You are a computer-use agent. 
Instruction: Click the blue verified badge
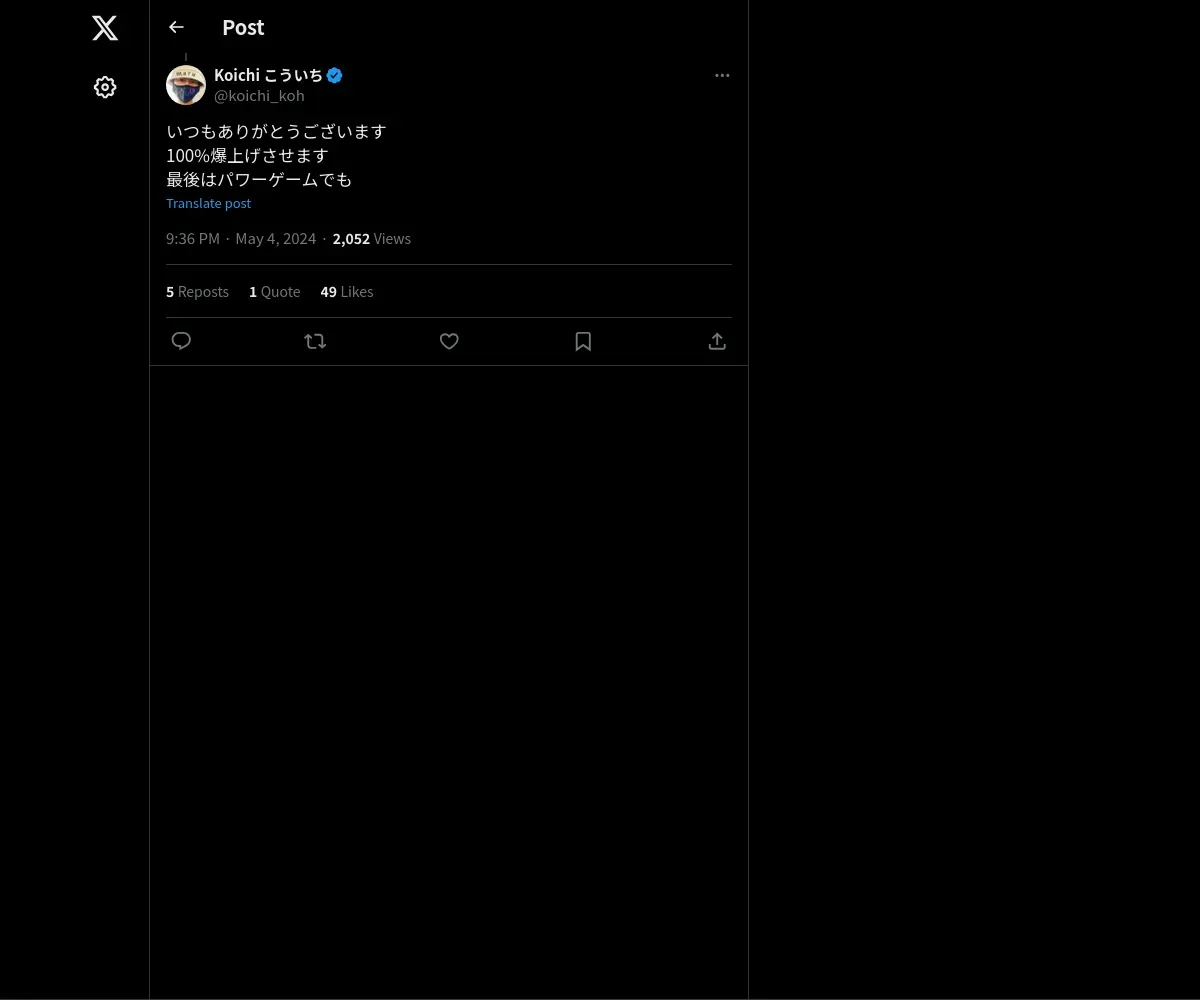[335, 75]
